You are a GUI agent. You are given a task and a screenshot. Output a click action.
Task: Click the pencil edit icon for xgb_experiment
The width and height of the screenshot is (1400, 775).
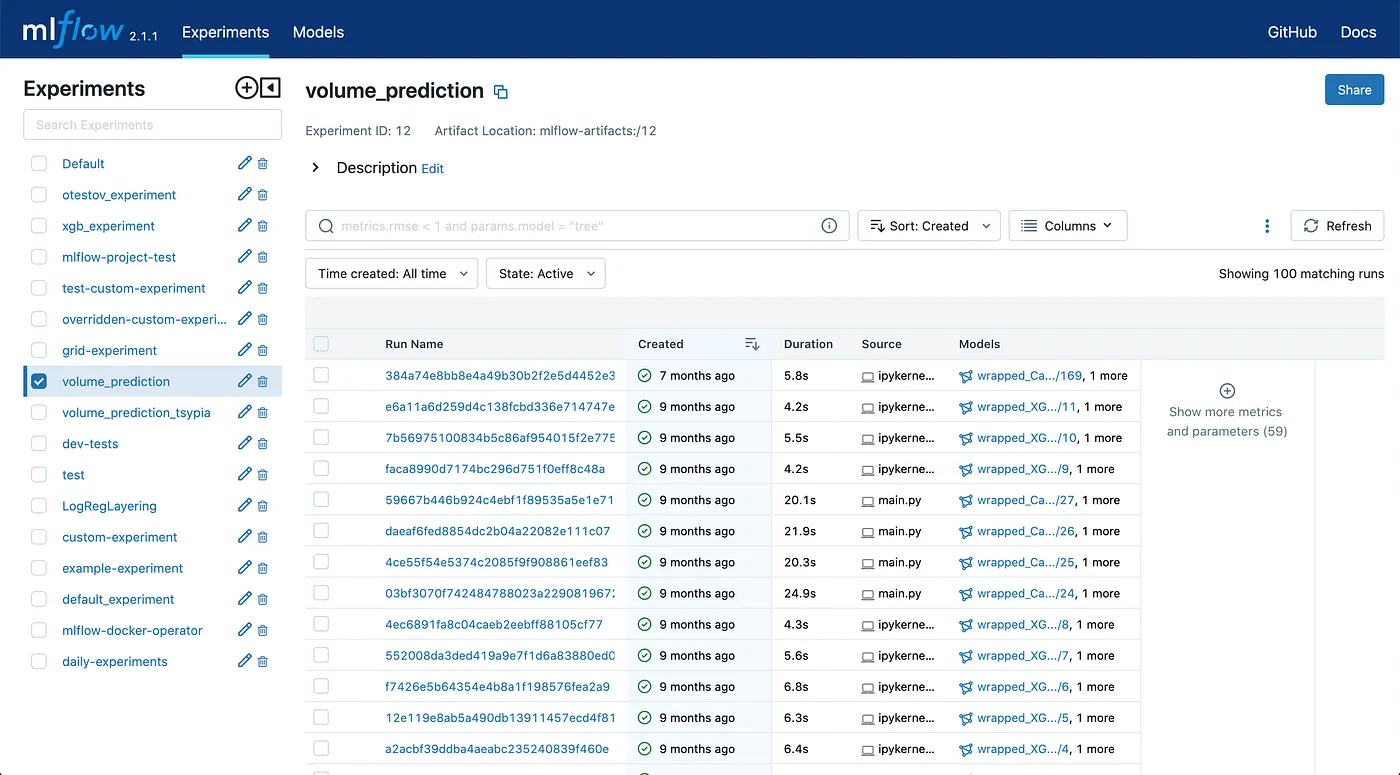pos(244,226)
